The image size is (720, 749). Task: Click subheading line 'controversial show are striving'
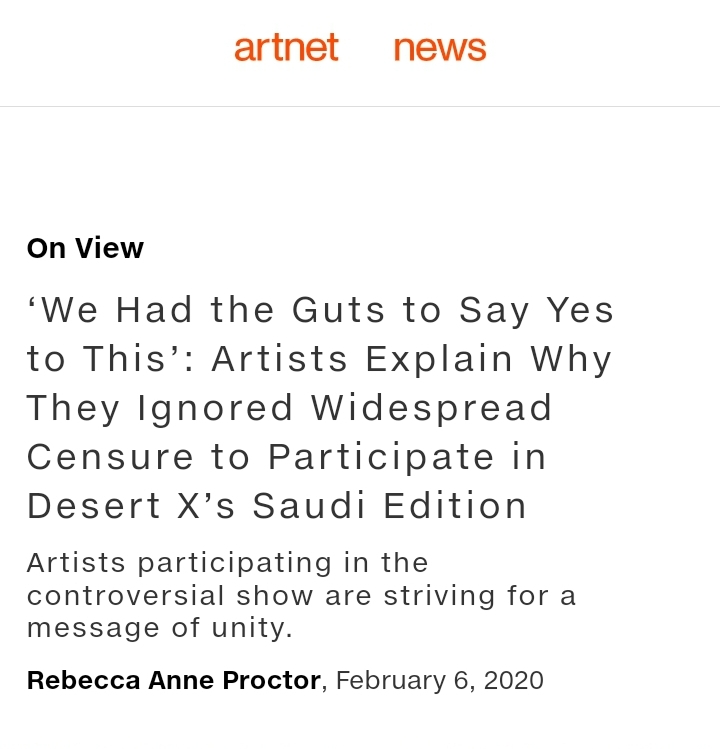(301, 595)
